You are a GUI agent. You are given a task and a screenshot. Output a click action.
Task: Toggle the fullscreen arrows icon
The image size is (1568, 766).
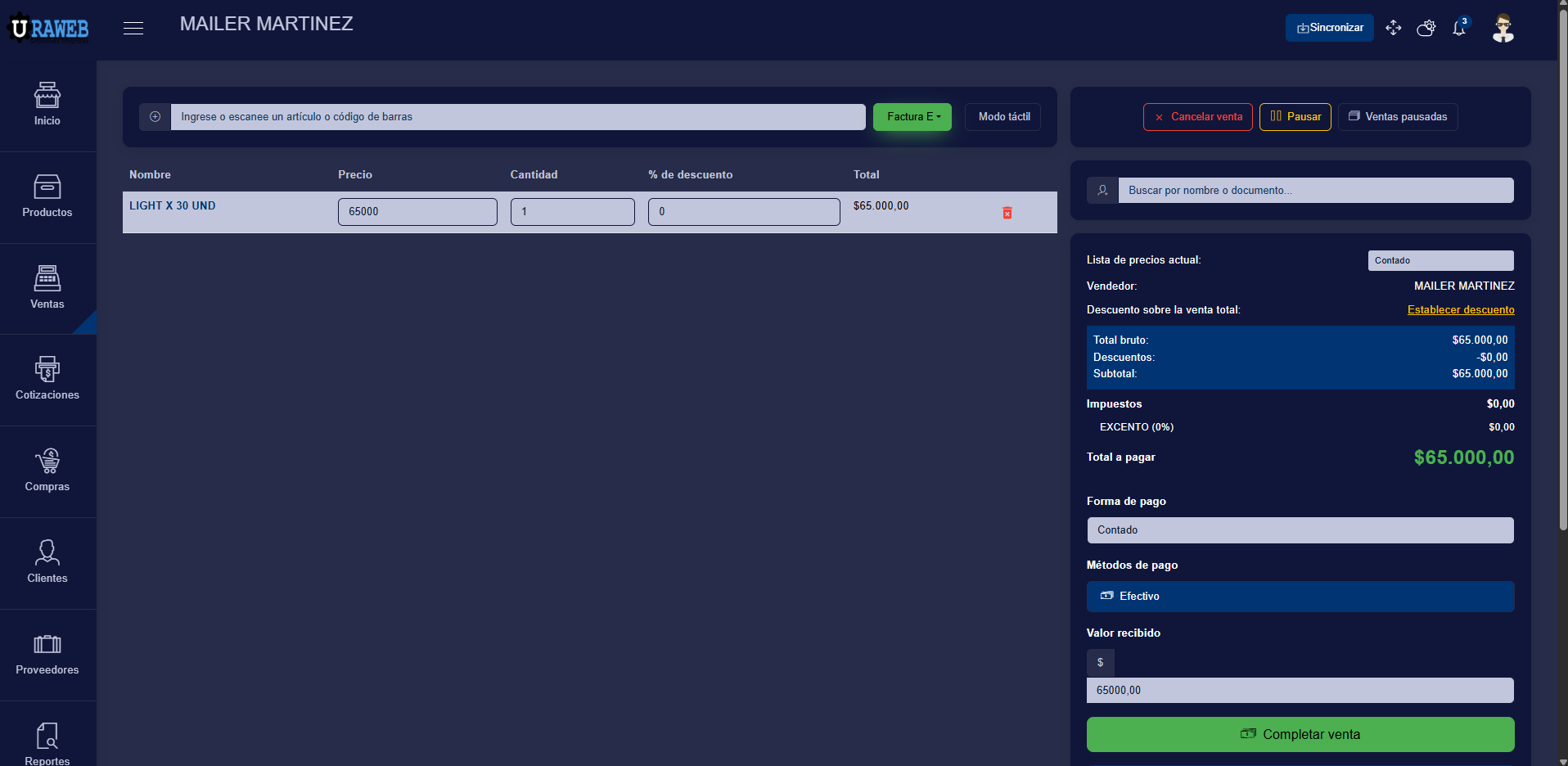pyautogui.click(x=1393, y=28)
